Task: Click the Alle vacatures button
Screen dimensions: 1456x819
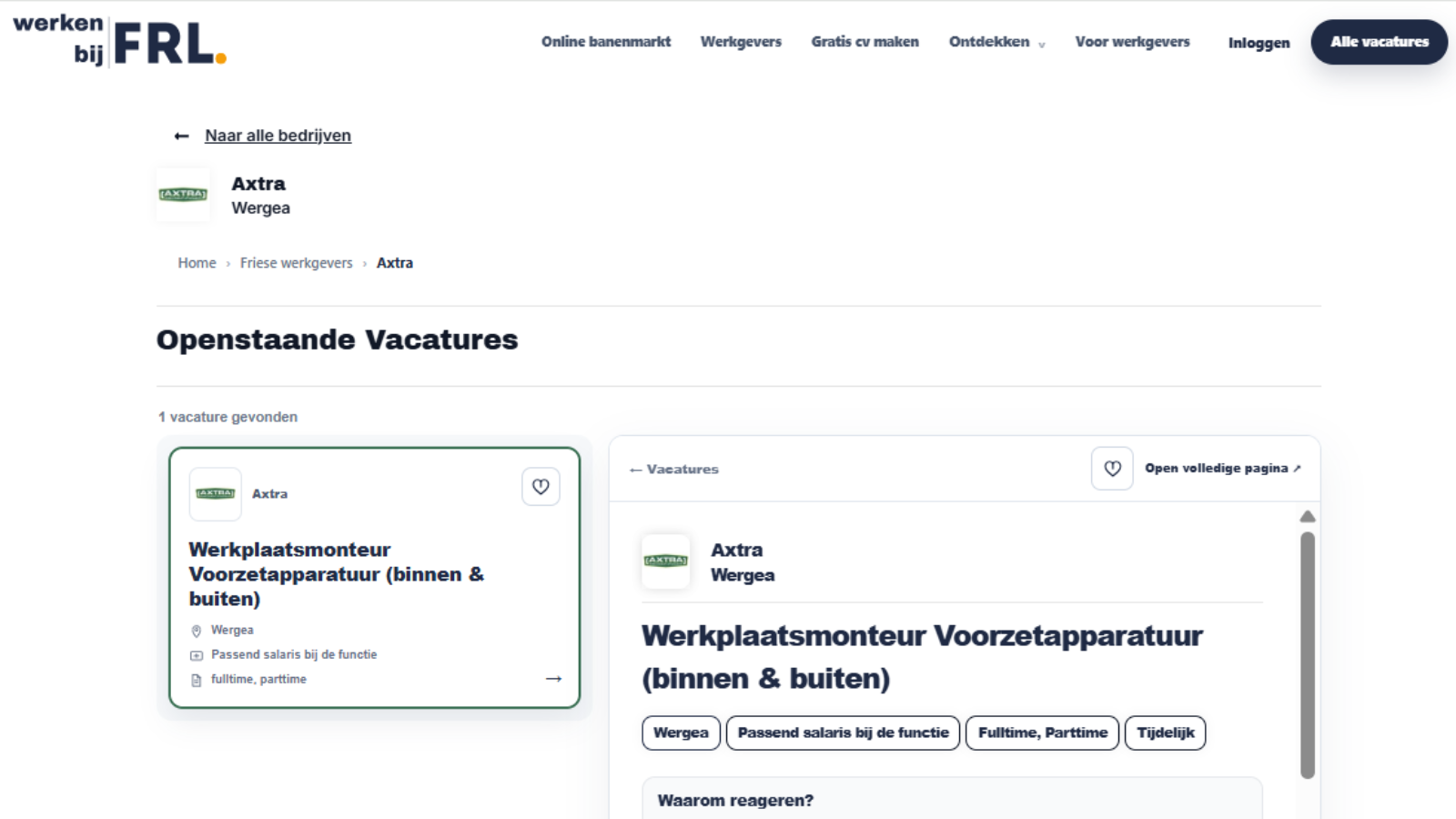Action: click(x=1380, y=42)
